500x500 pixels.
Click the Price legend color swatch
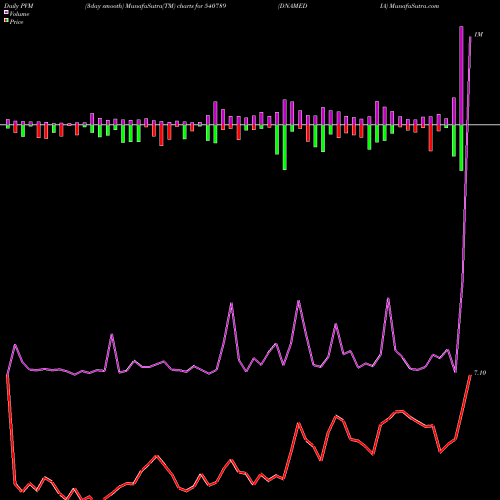pyautogui.click(x=6, y=21)
